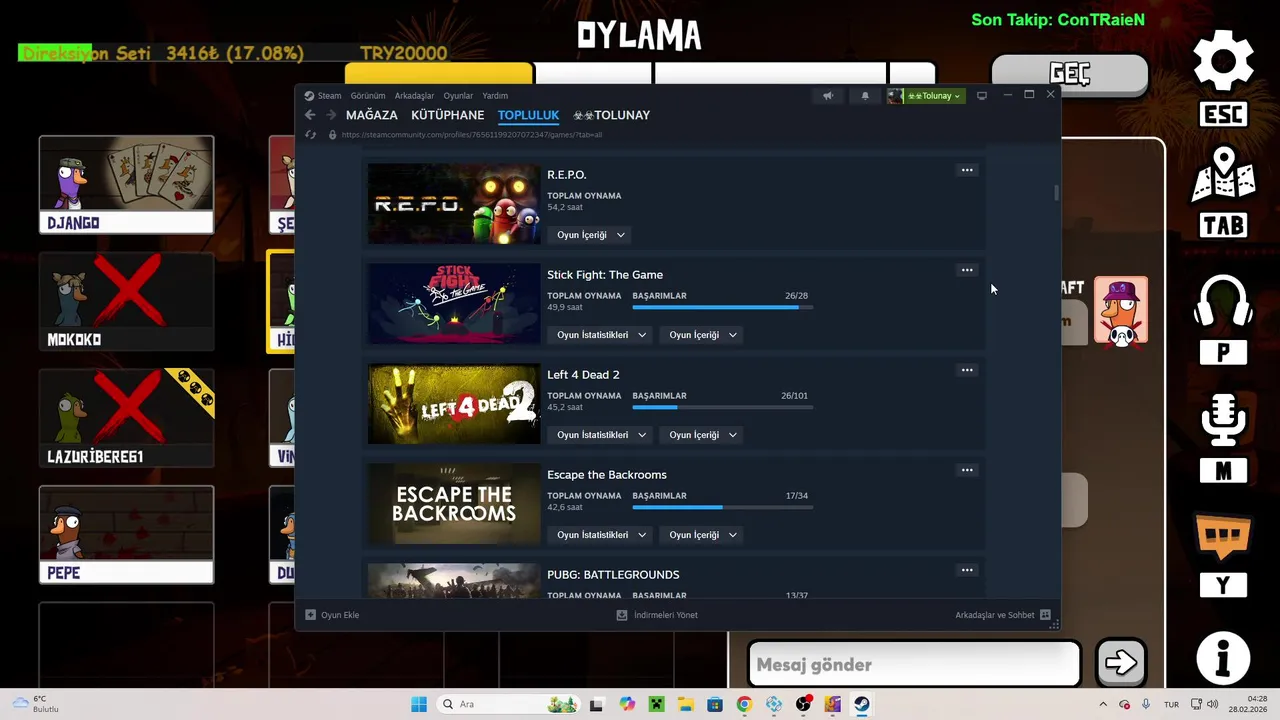1280x720 pixels.
Task: Expand Oyun İçeriği for Escape the Backrooms
Action: (x=702, y=535)
